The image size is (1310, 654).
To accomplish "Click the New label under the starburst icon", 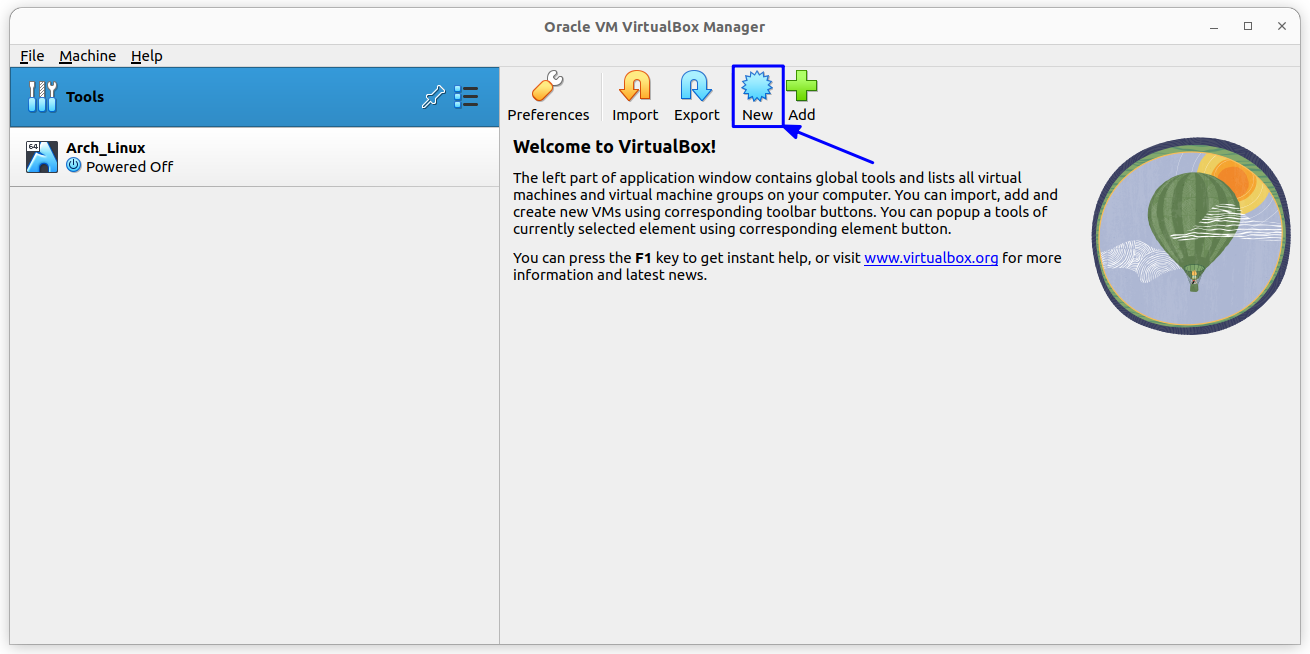I will pyautogui.click(x=757, y=114).
